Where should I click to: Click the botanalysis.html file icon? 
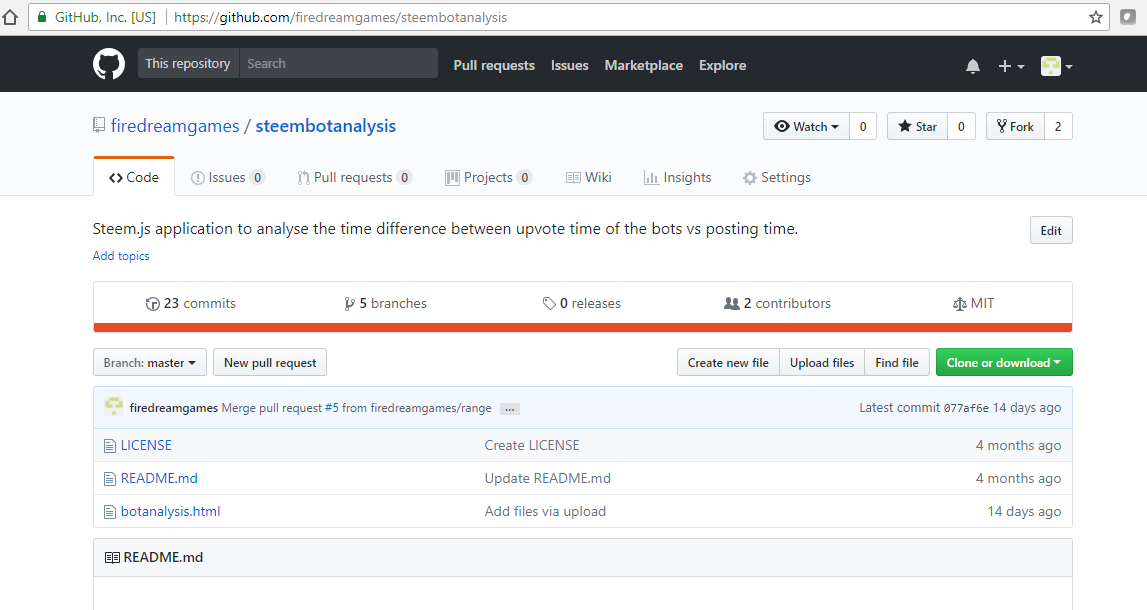click(110, 512)
